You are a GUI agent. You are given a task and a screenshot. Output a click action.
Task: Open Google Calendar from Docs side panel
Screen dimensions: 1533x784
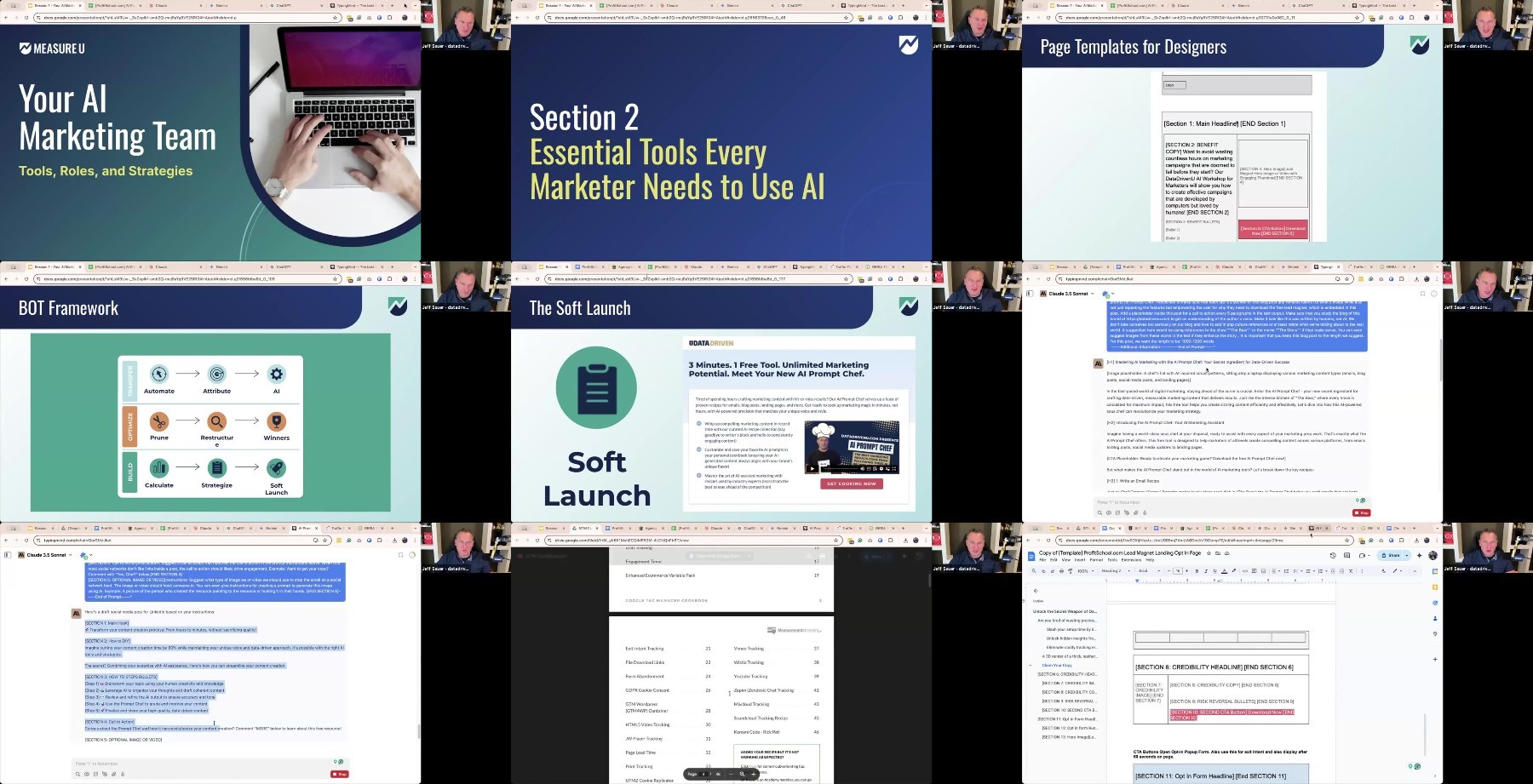(1435, 571)
